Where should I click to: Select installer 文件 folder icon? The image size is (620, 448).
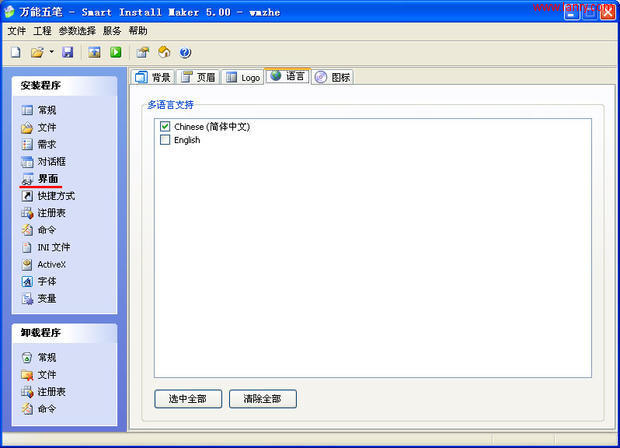coord(27,127)
